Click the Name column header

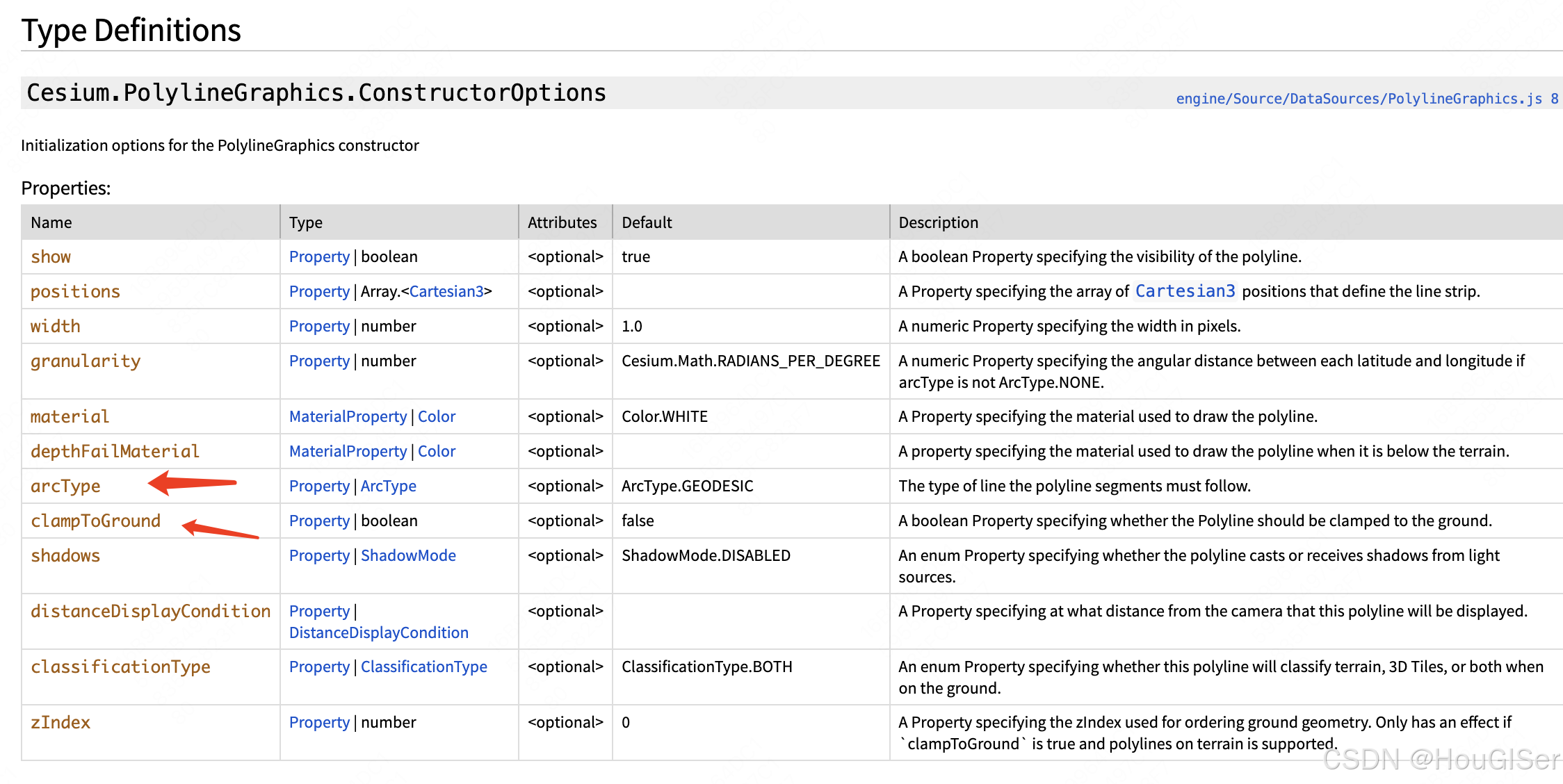point(51,222)
